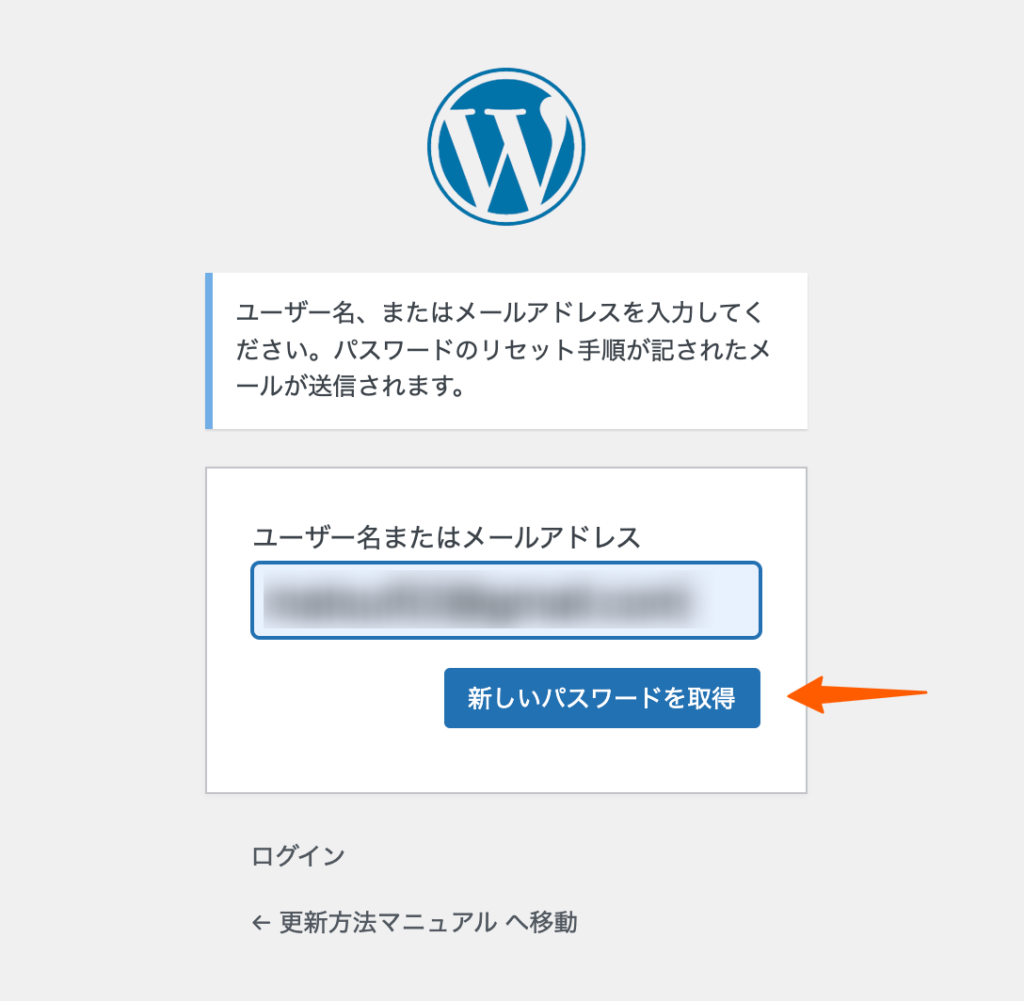
Task: Click the empty area left of the get-password button
Action: 347,697
